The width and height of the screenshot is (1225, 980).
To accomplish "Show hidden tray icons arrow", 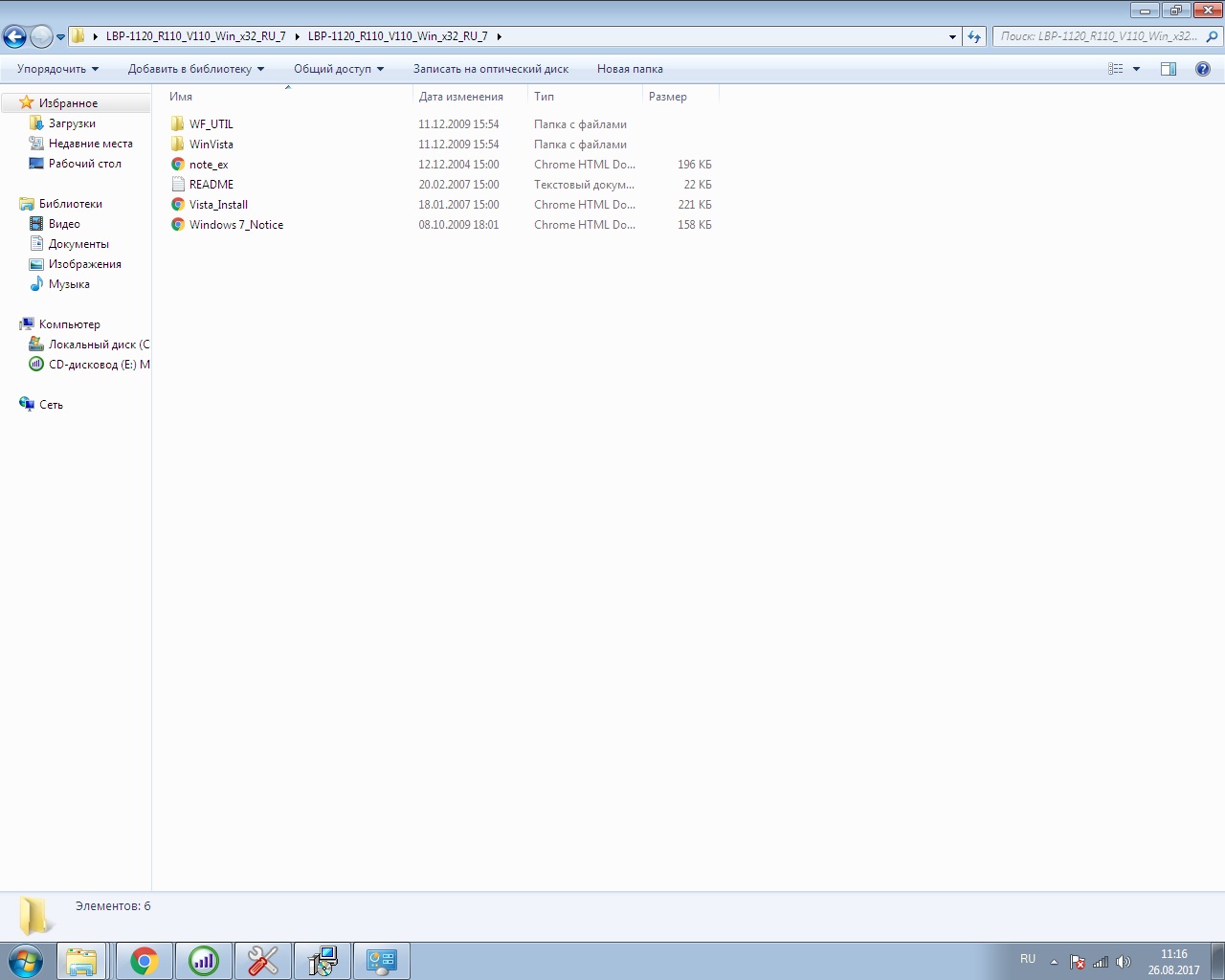I will pos(1054,962).
